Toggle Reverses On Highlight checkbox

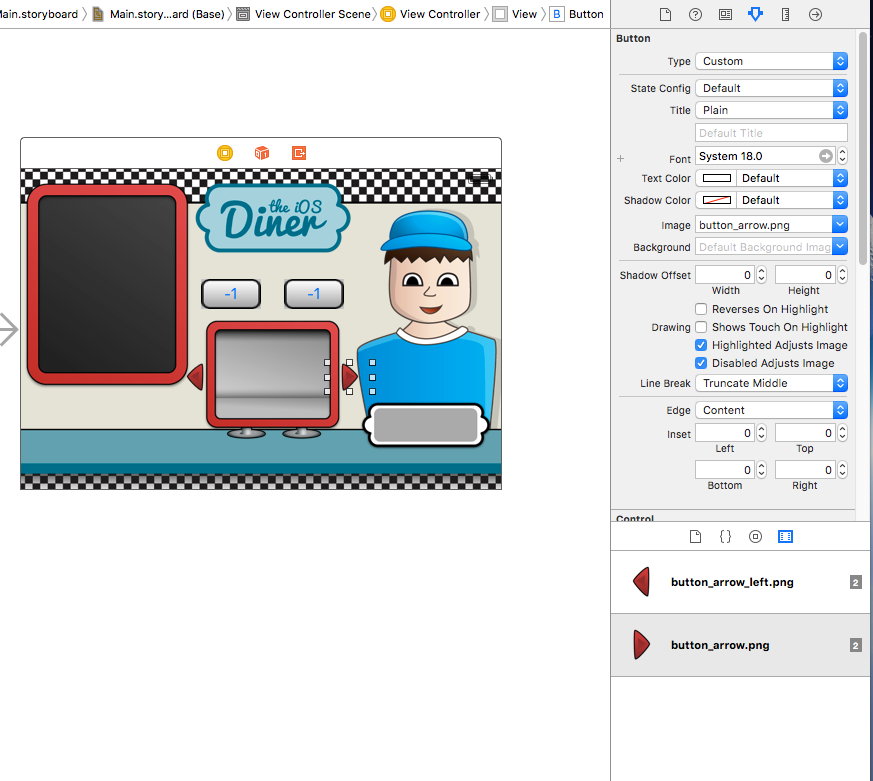pyautogui.click(x=701, y=309)
